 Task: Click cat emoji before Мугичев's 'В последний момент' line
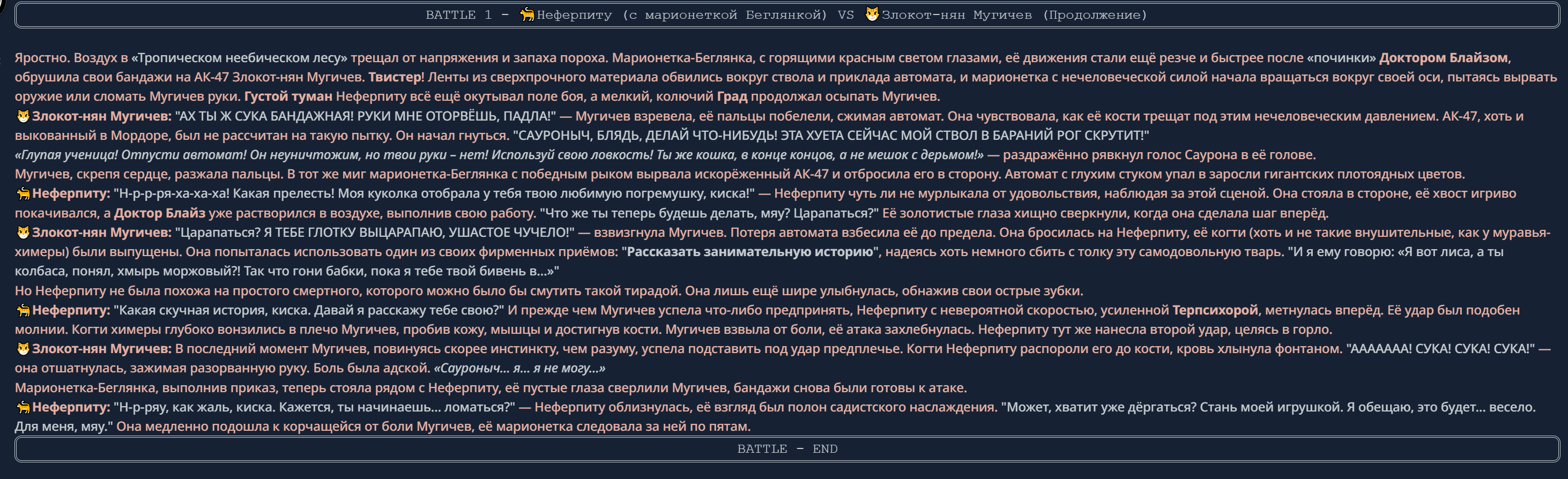(x=23, y=349)
